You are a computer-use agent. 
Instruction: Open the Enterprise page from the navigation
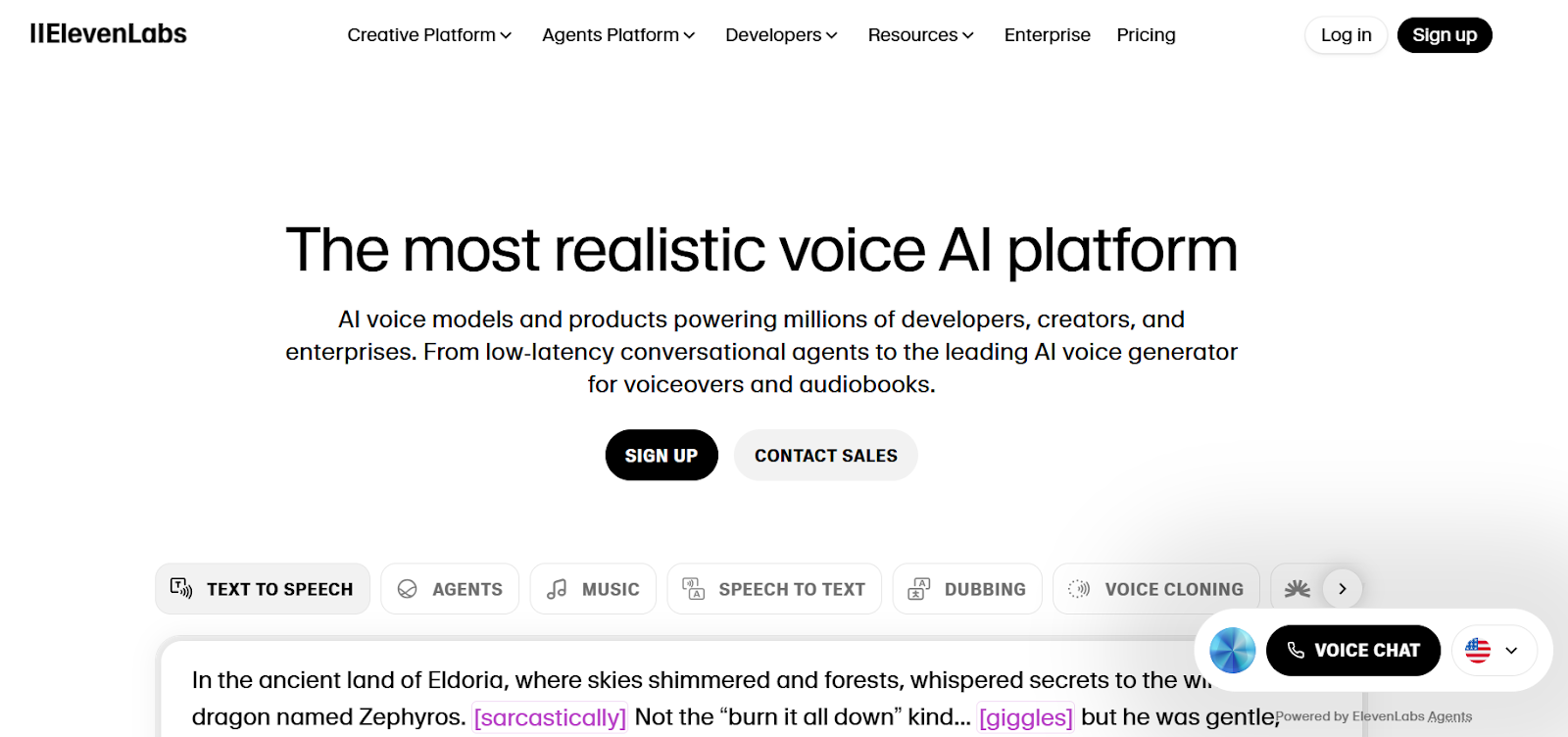click(x=1046, y=34)
